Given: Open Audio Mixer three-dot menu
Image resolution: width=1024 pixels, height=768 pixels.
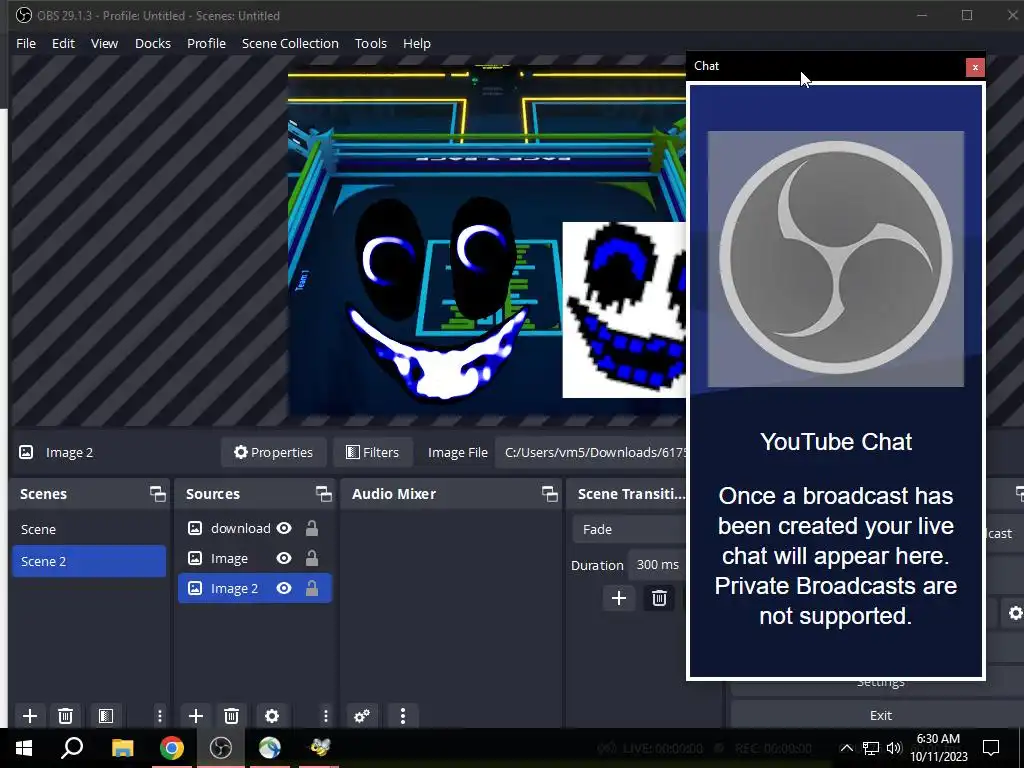Looking at the screenshot, I should 402,716.
